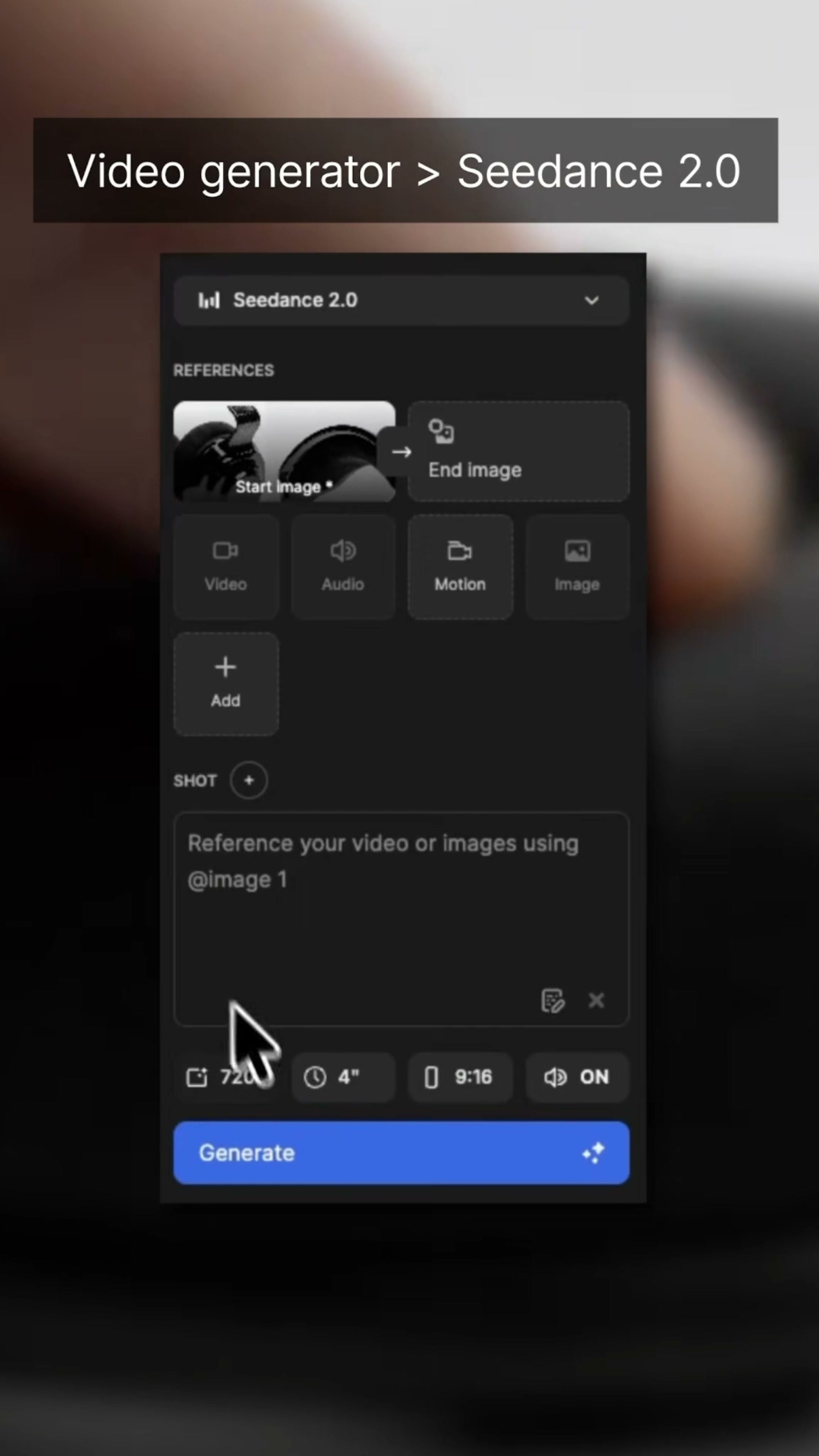Open the prompt enhance notepad icon

point(552,1001)
